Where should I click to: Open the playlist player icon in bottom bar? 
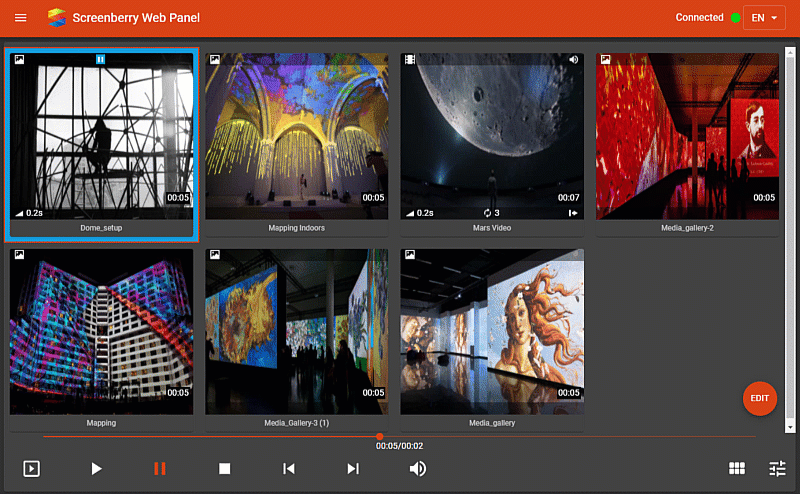coord(32,468)
